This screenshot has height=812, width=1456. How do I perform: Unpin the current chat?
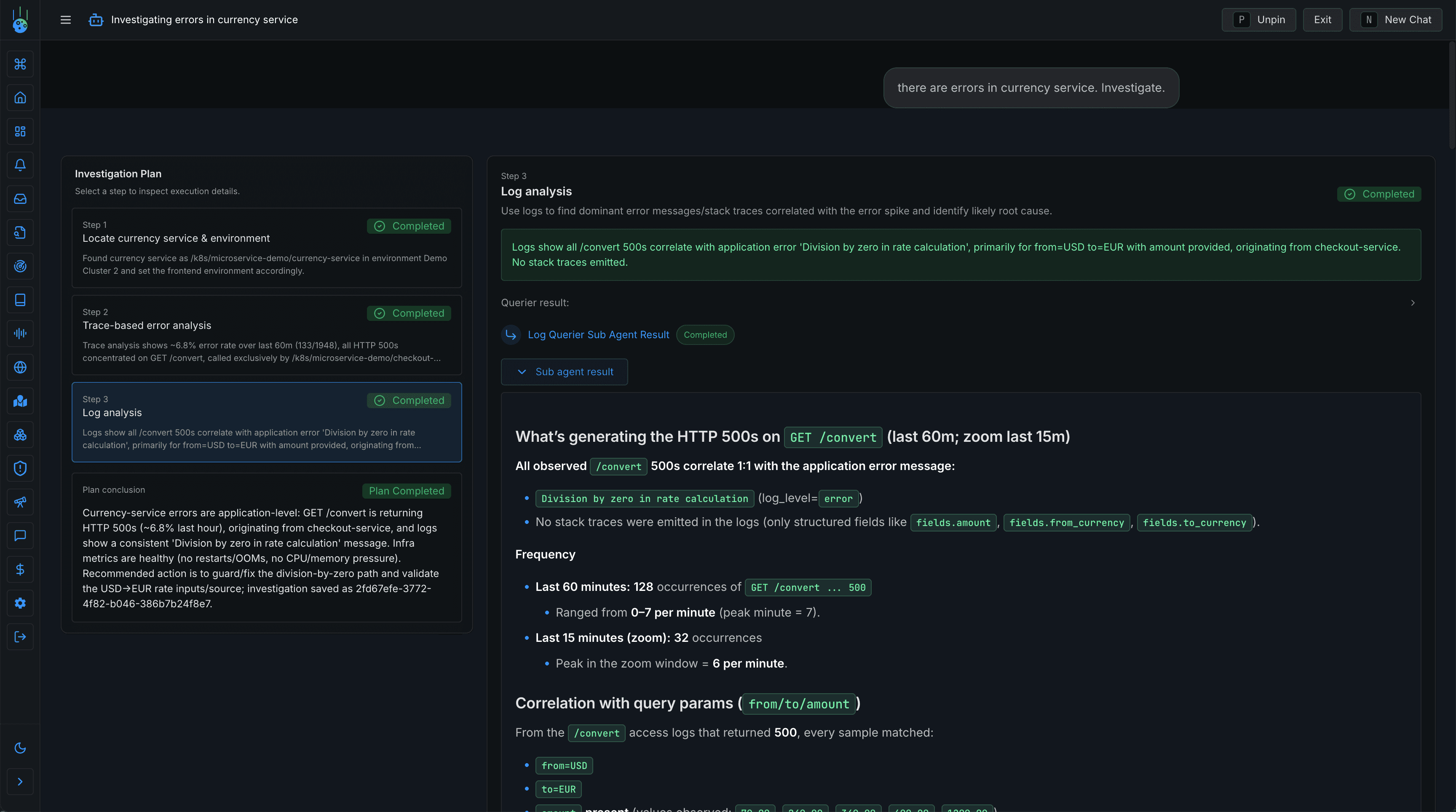pos(1259,19)
